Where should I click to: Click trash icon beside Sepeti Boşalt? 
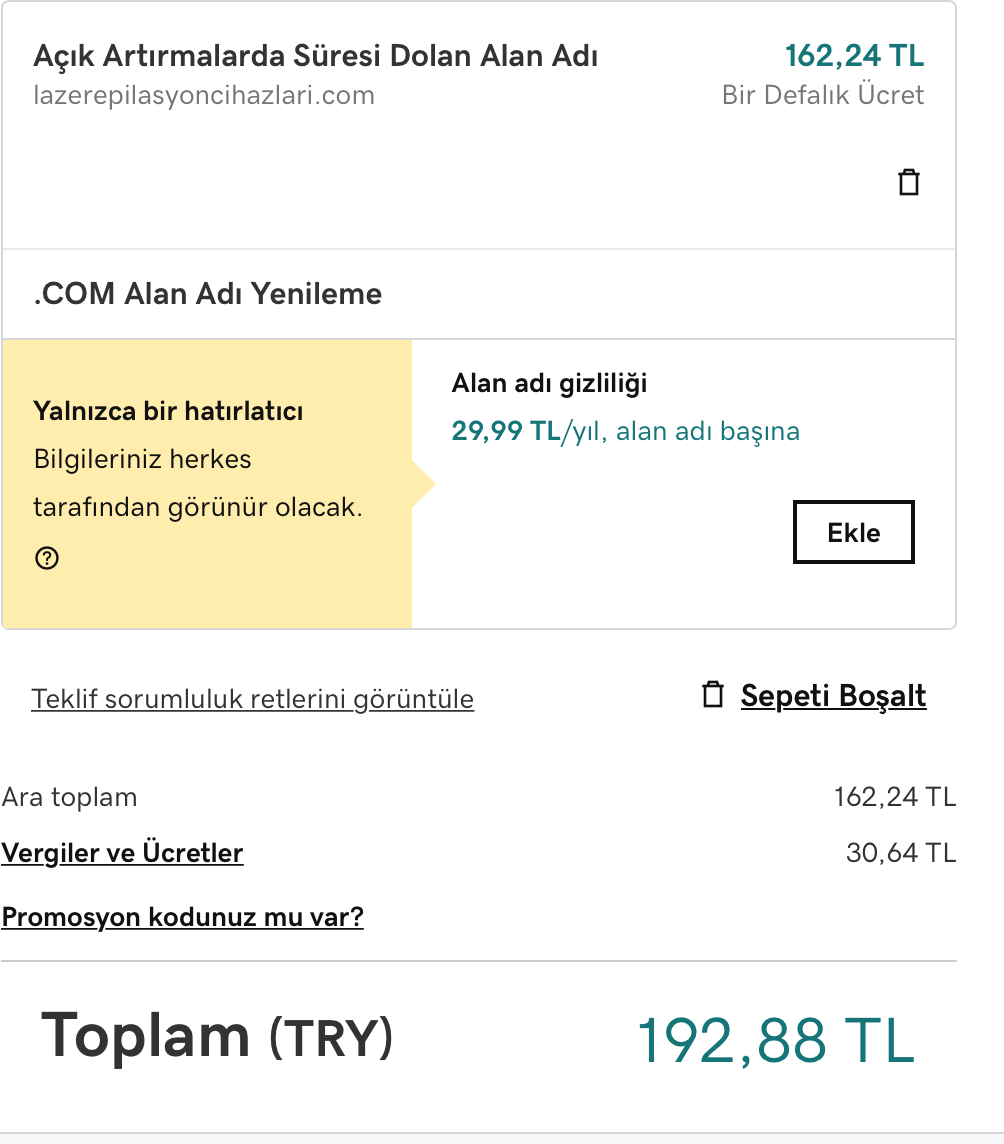(x=713, y=695)
